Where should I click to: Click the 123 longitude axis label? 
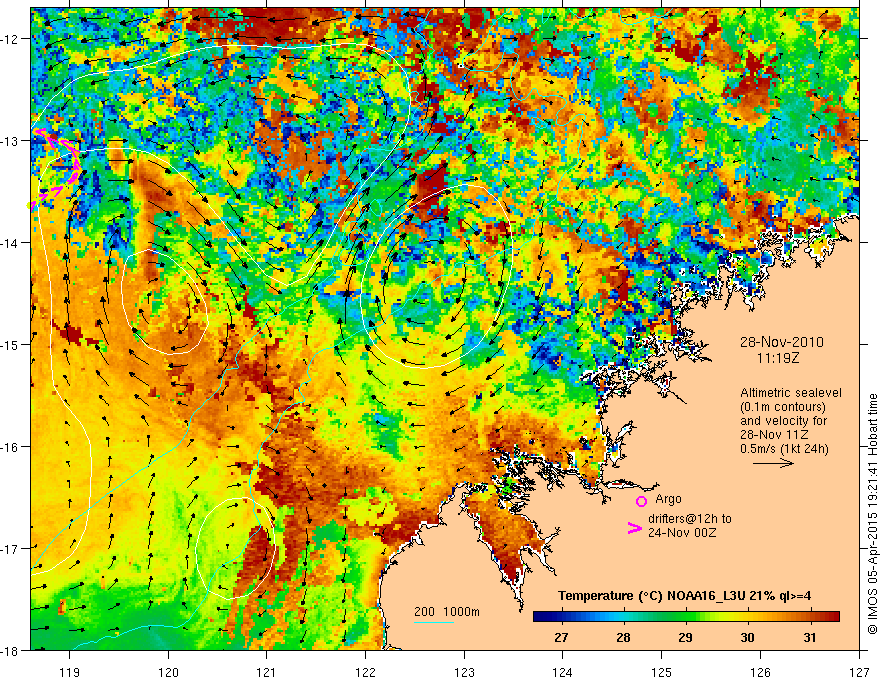[464, 671]
